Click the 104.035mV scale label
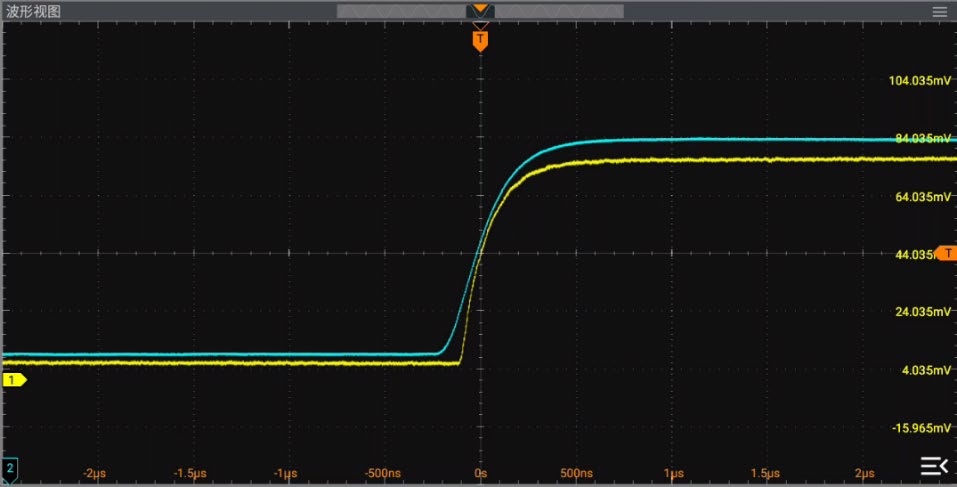 pos(920,81)
